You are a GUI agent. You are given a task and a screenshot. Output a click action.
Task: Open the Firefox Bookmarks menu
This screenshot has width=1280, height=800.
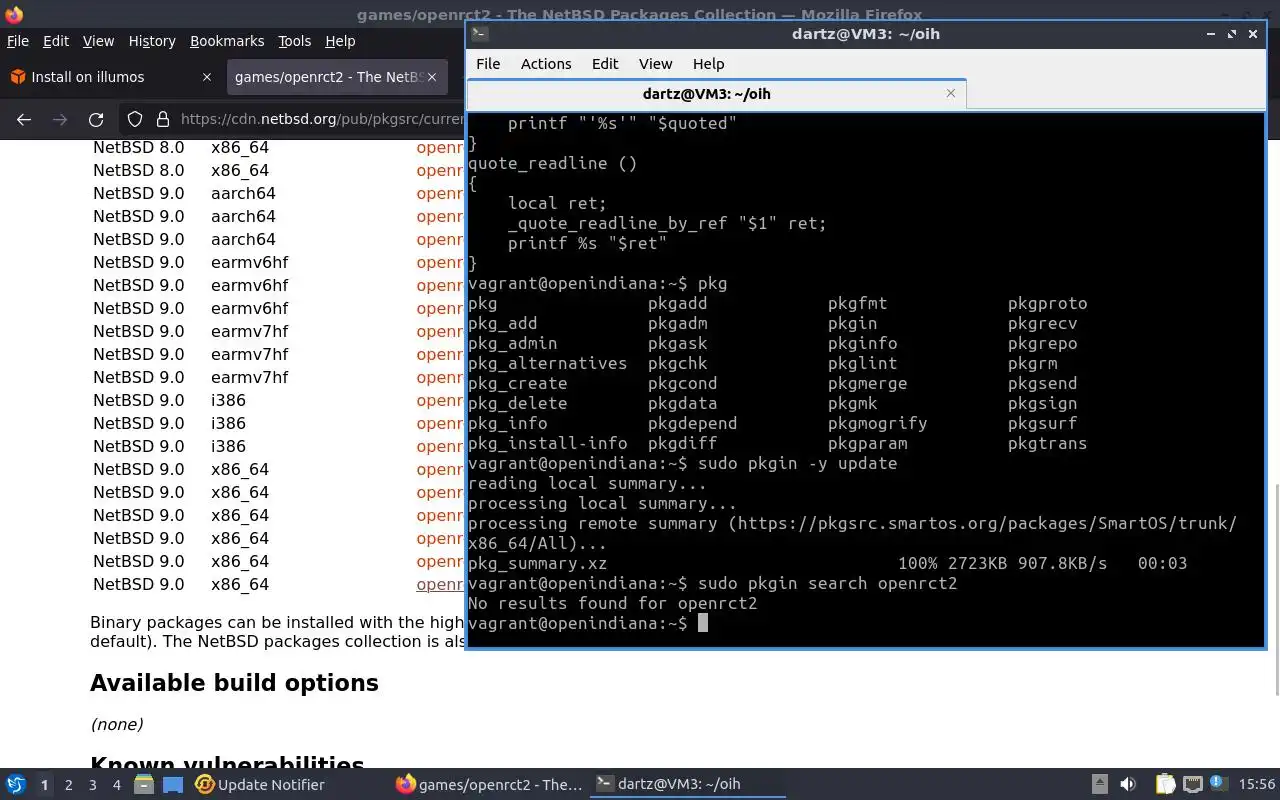[227, 41]
